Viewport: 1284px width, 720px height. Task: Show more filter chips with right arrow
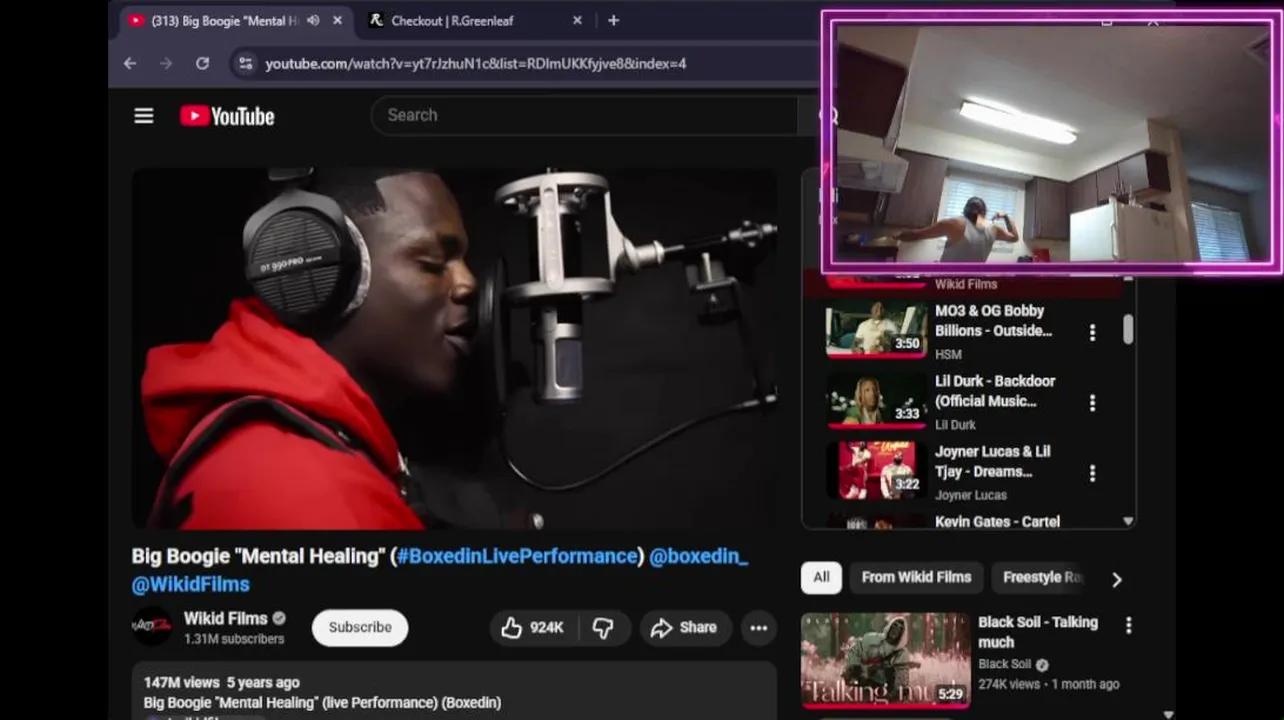click(x=1117, y=579)
